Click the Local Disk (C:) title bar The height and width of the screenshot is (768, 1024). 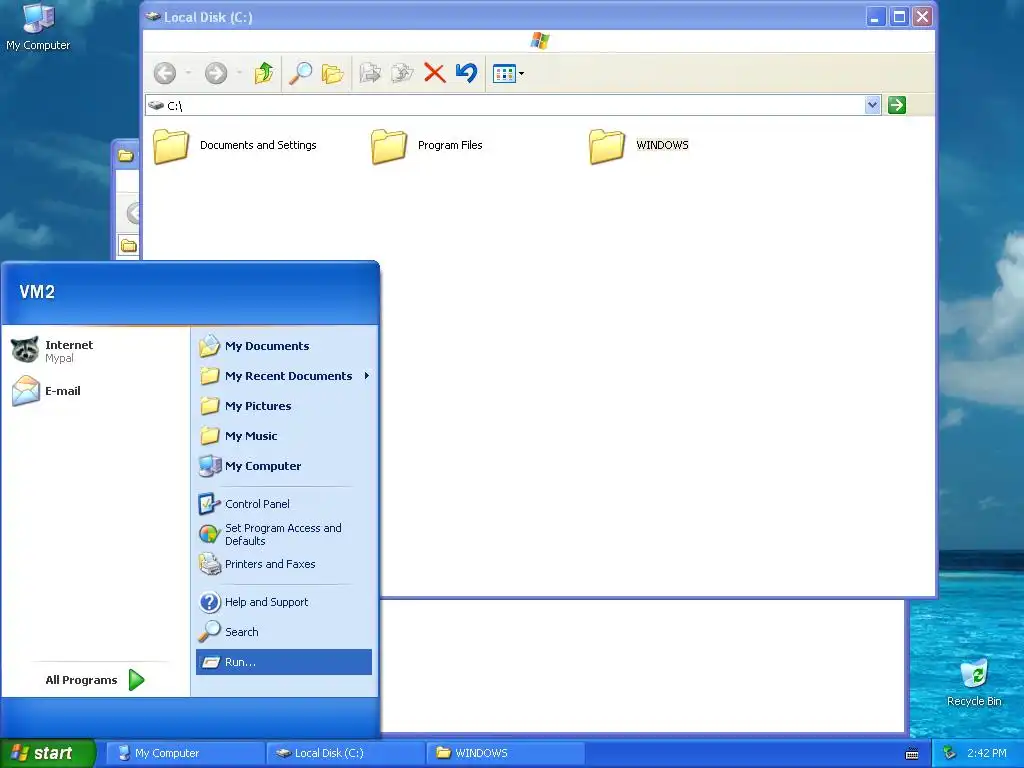(503, 17)
